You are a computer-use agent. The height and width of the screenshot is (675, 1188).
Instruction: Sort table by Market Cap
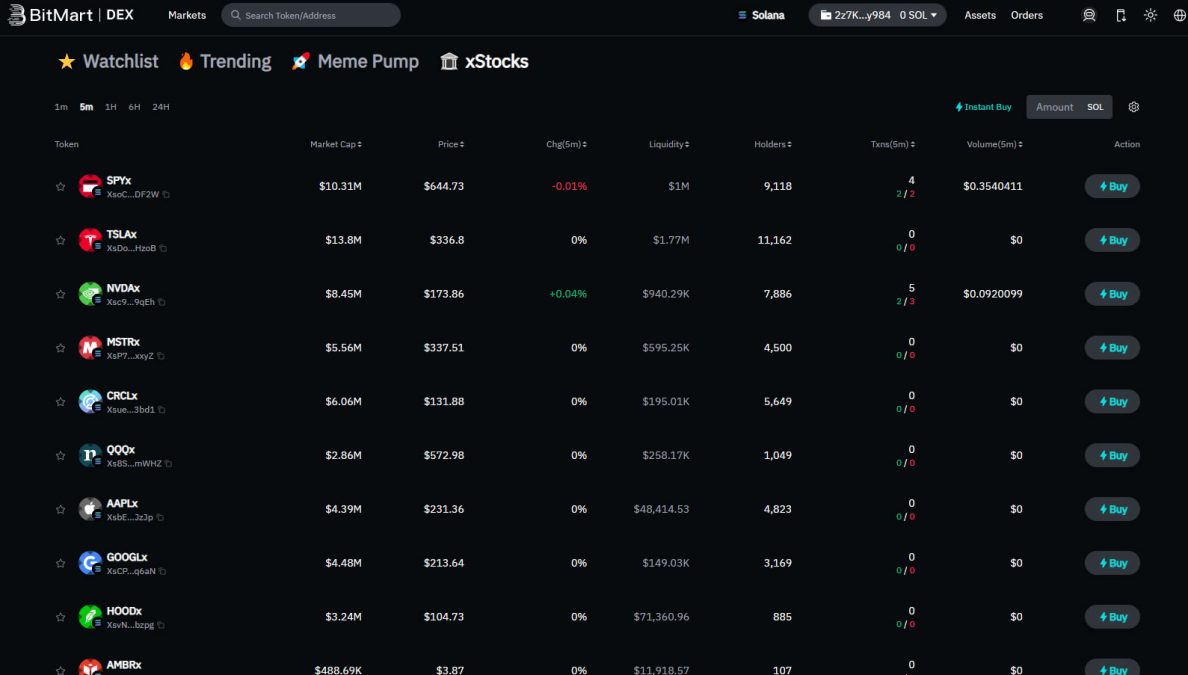(336, 144)
